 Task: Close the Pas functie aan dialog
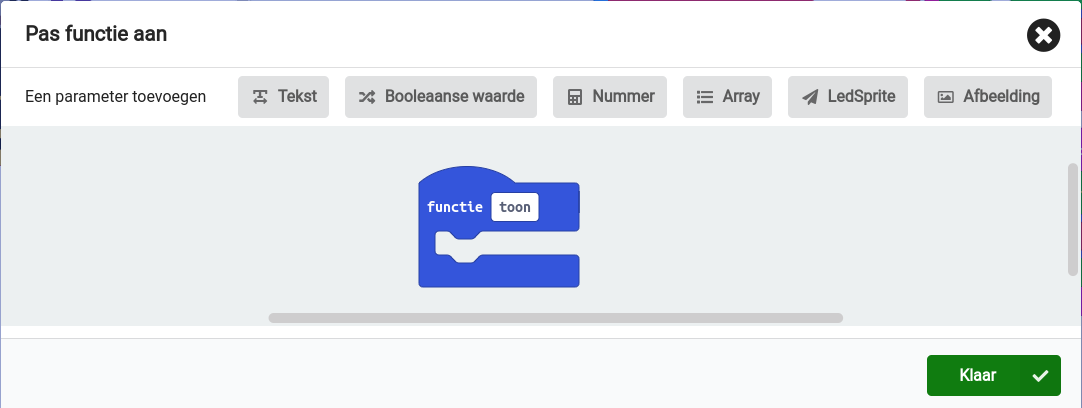[x=1043, y=36]
